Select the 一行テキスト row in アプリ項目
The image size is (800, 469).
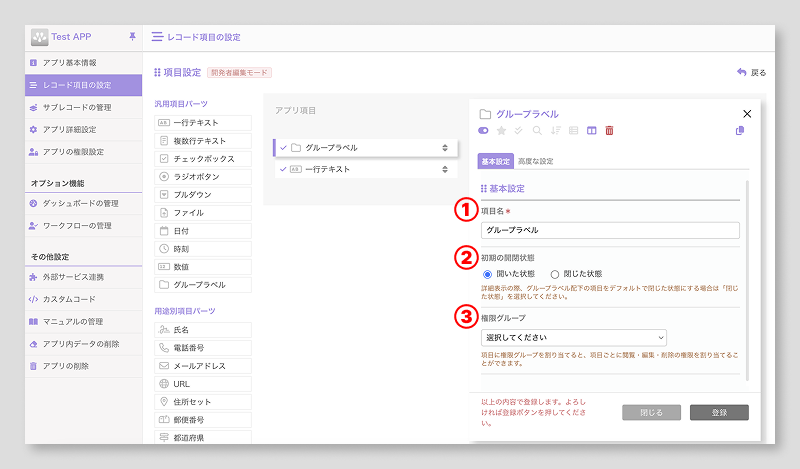[365, 169]
